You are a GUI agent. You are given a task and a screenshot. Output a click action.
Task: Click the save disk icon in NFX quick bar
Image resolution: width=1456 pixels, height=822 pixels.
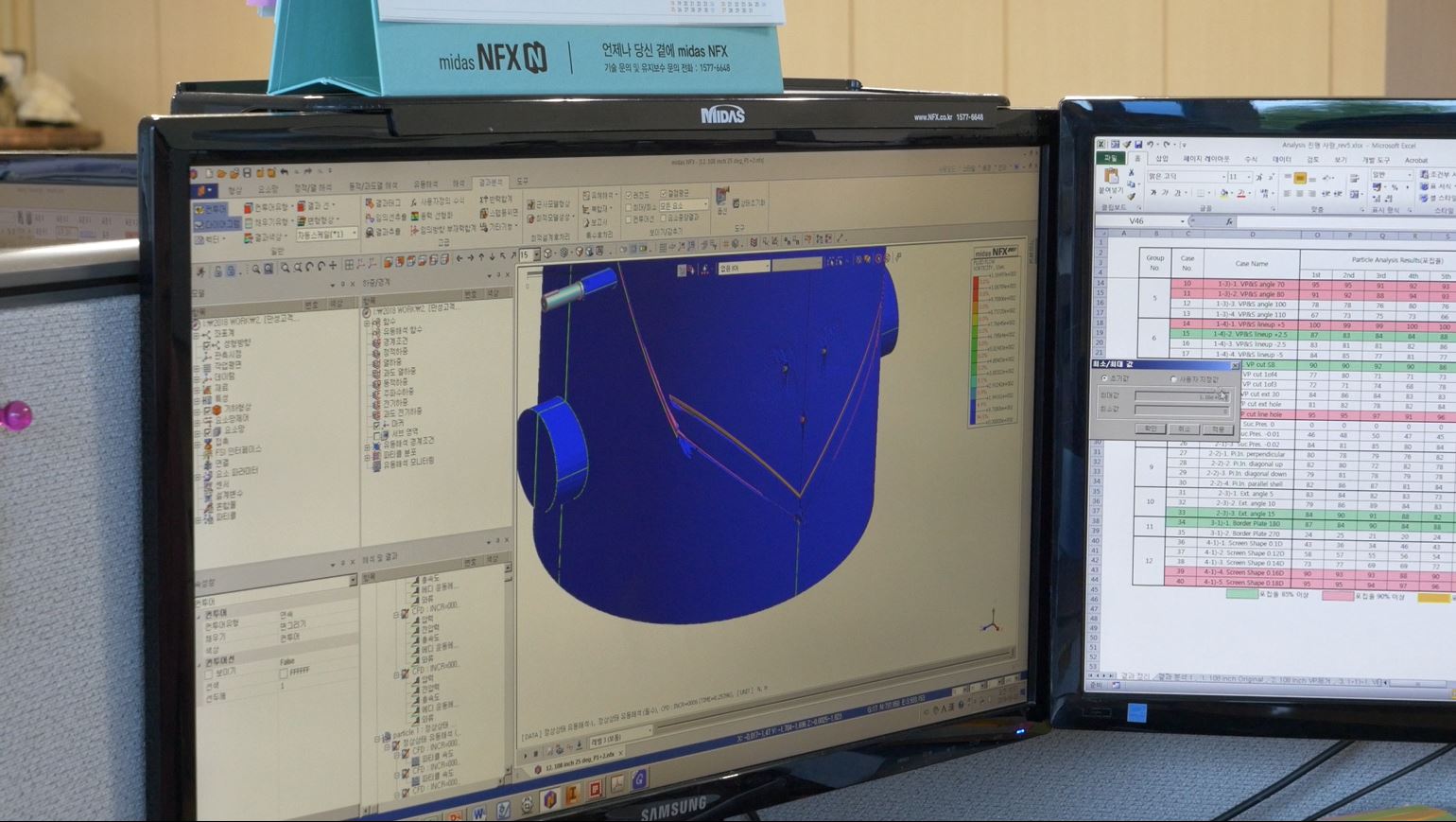tap(247, 173)
